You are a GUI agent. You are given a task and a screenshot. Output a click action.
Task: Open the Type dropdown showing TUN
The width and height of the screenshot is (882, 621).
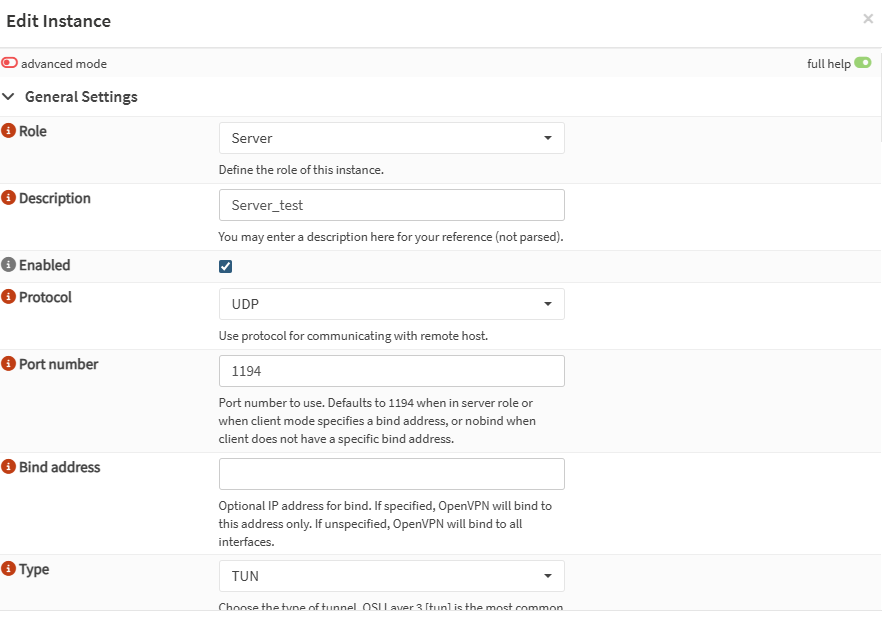tap(391, 576)
